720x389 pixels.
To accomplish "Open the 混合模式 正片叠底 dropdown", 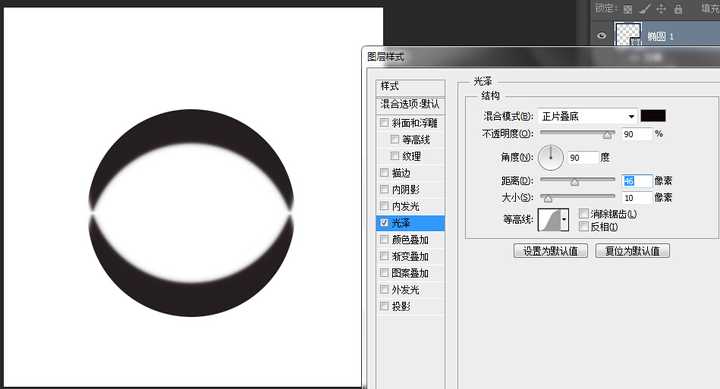I will [588, 116].
